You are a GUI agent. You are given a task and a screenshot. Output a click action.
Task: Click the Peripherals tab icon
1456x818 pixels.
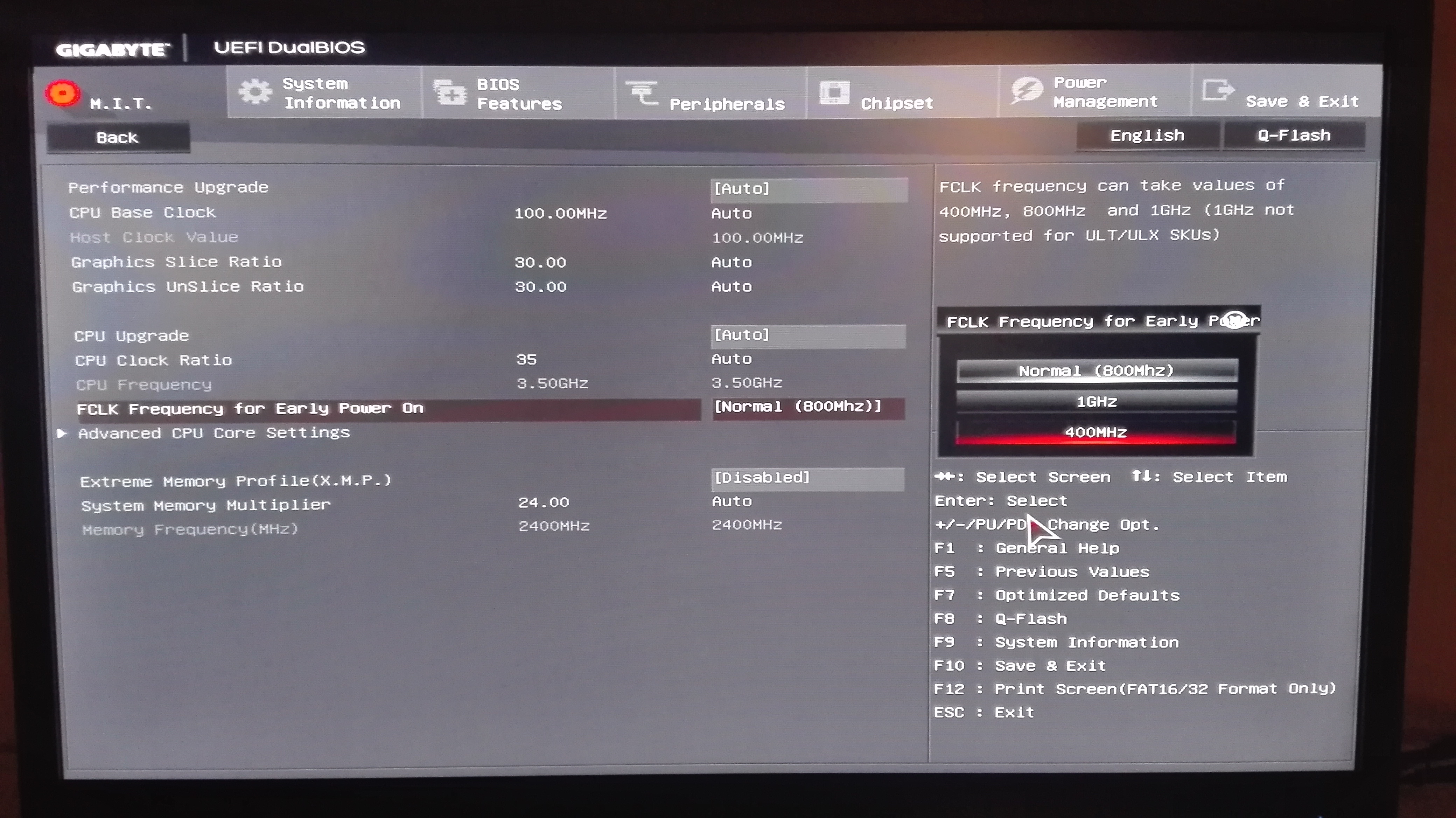642,93
